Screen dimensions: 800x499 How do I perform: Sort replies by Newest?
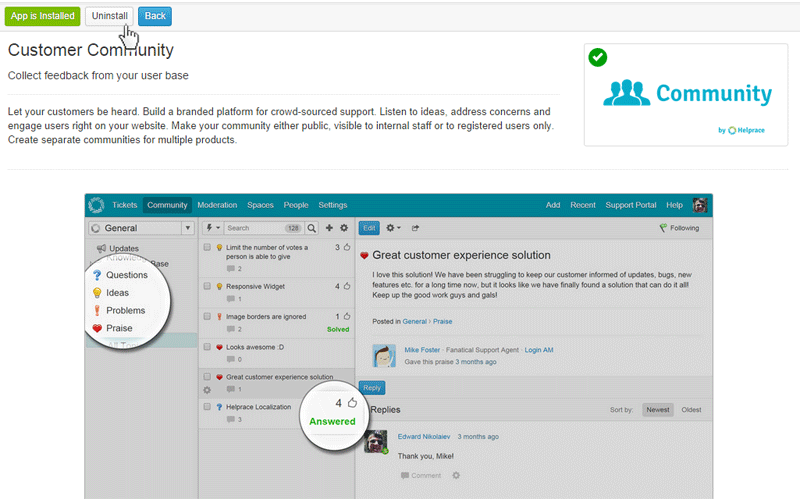657,410
